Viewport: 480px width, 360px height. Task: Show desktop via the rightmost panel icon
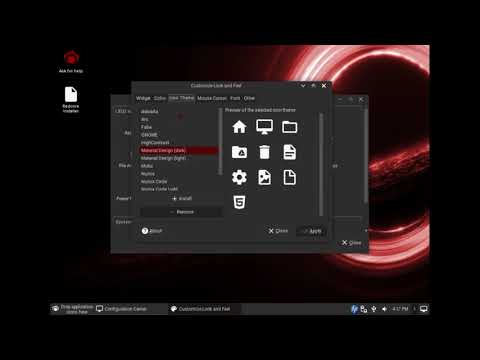coord(424,309)
